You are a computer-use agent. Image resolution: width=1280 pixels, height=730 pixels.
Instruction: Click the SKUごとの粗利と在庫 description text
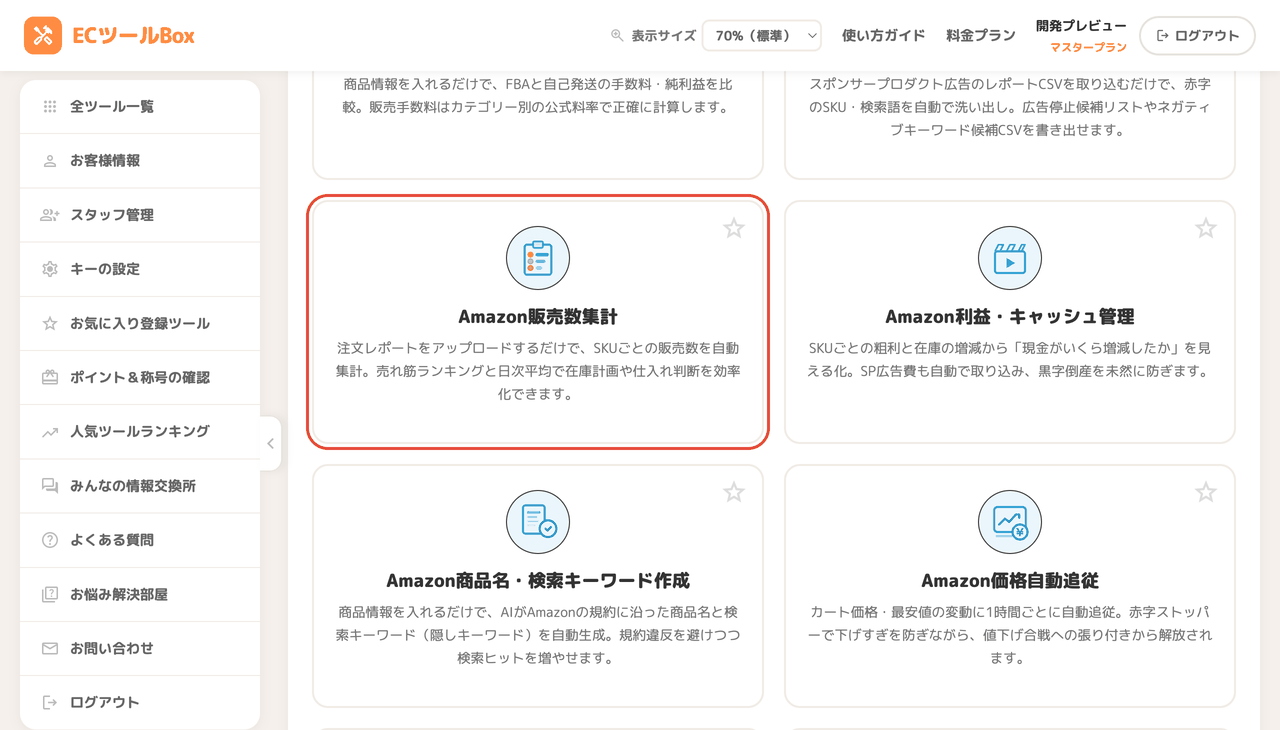(1010, 360)
